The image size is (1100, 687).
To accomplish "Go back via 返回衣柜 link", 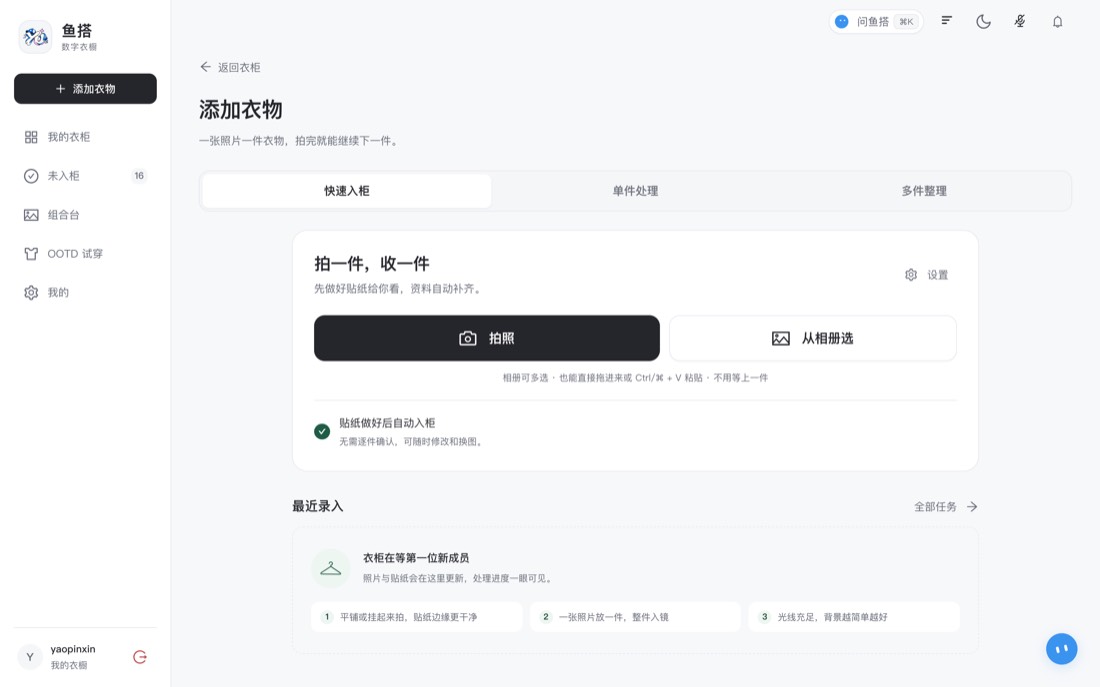I will pyautogui.click(x=230, y=67).
